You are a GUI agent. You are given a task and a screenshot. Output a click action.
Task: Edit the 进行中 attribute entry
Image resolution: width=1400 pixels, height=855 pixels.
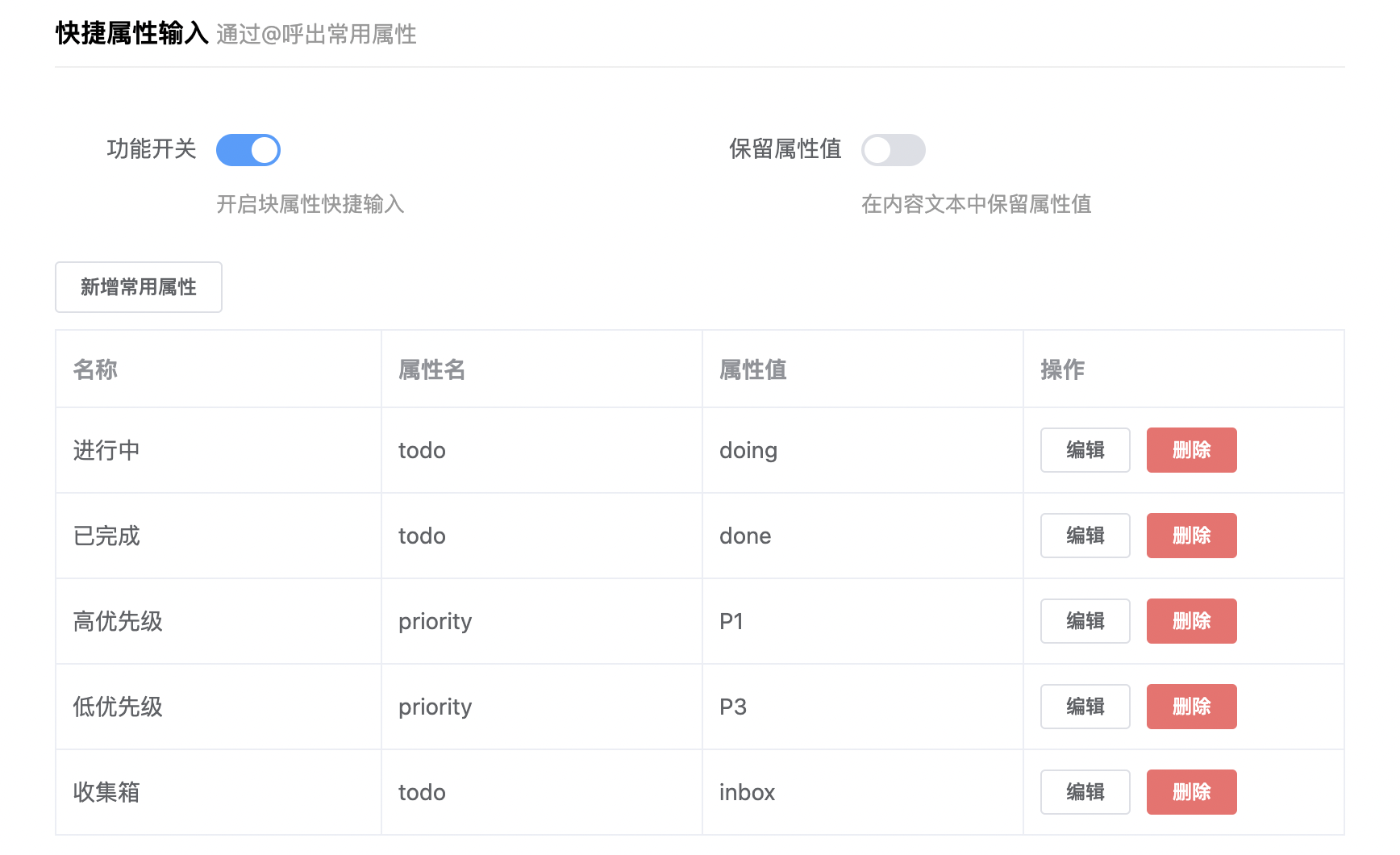click(1085, 450)
